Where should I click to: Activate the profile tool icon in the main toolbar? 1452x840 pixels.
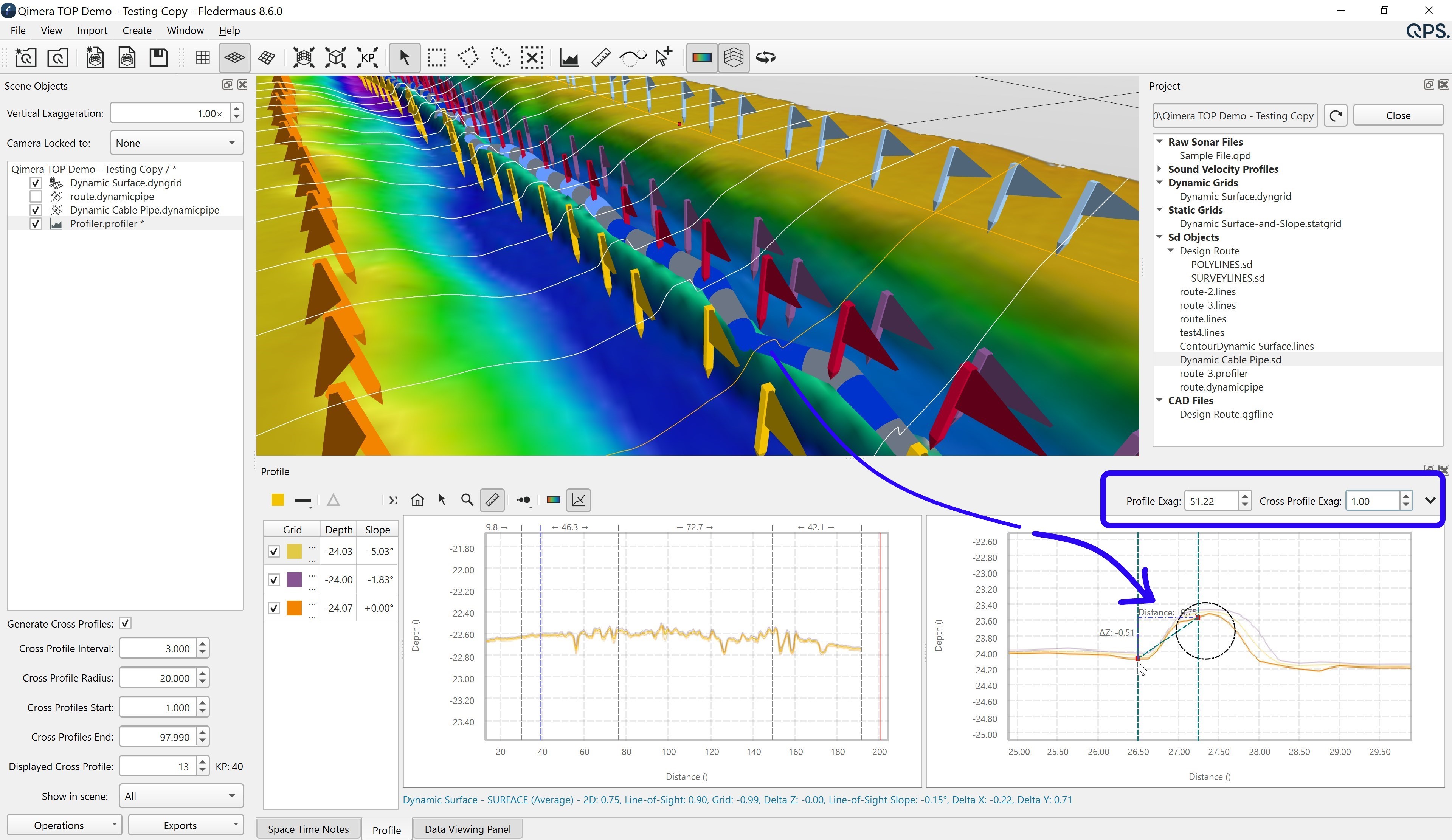pyautogui.click(x=569, y=57)
